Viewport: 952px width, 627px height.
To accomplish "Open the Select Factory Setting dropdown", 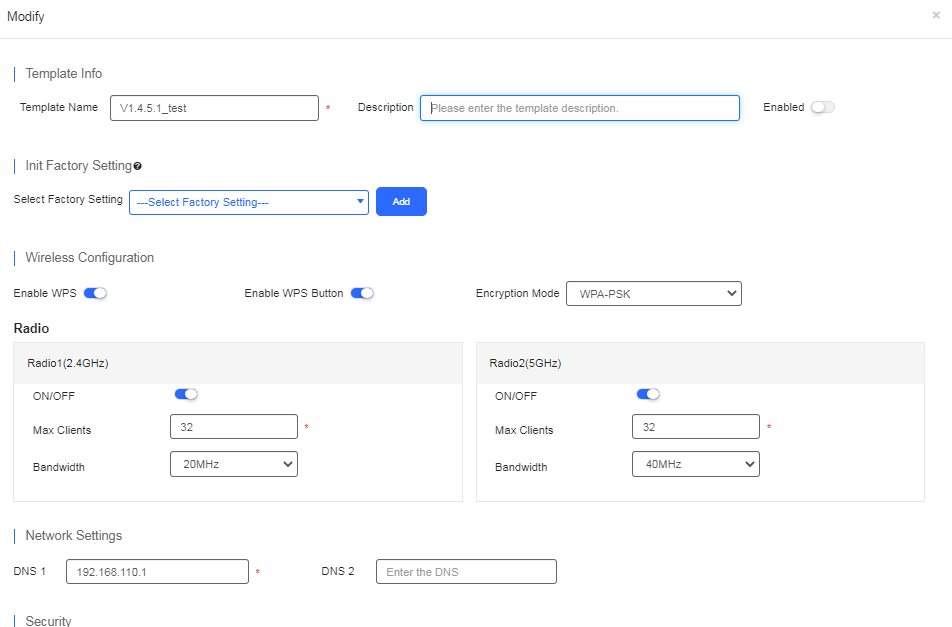I will coord(248,201).
